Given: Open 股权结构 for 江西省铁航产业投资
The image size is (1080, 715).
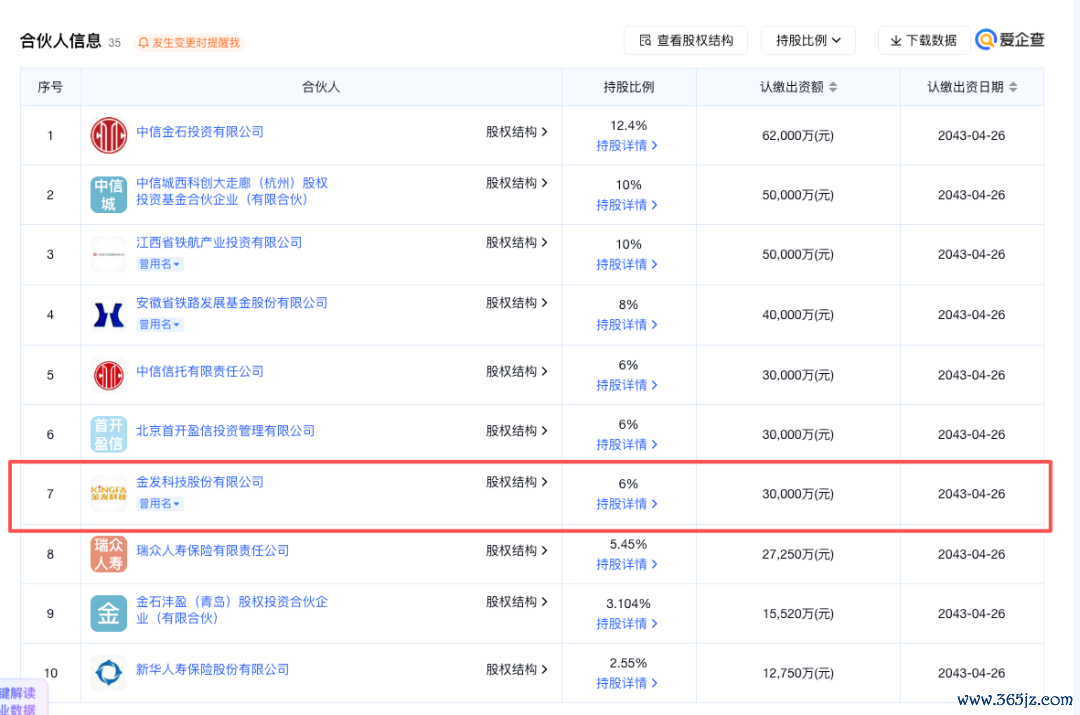Looking at the screenshot, I should [517, 242].
